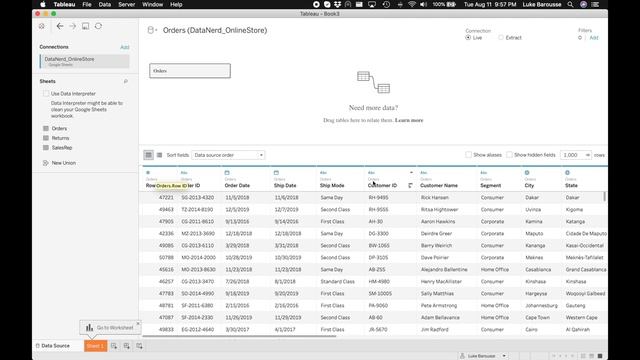
Task: Add a new story with the tab icon
Action: (139, 346)
